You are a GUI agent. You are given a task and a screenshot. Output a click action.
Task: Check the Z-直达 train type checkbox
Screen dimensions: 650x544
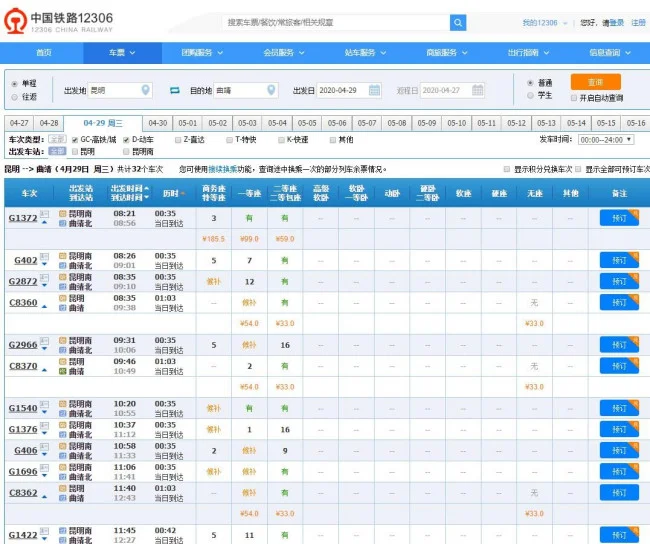[178, 140]
